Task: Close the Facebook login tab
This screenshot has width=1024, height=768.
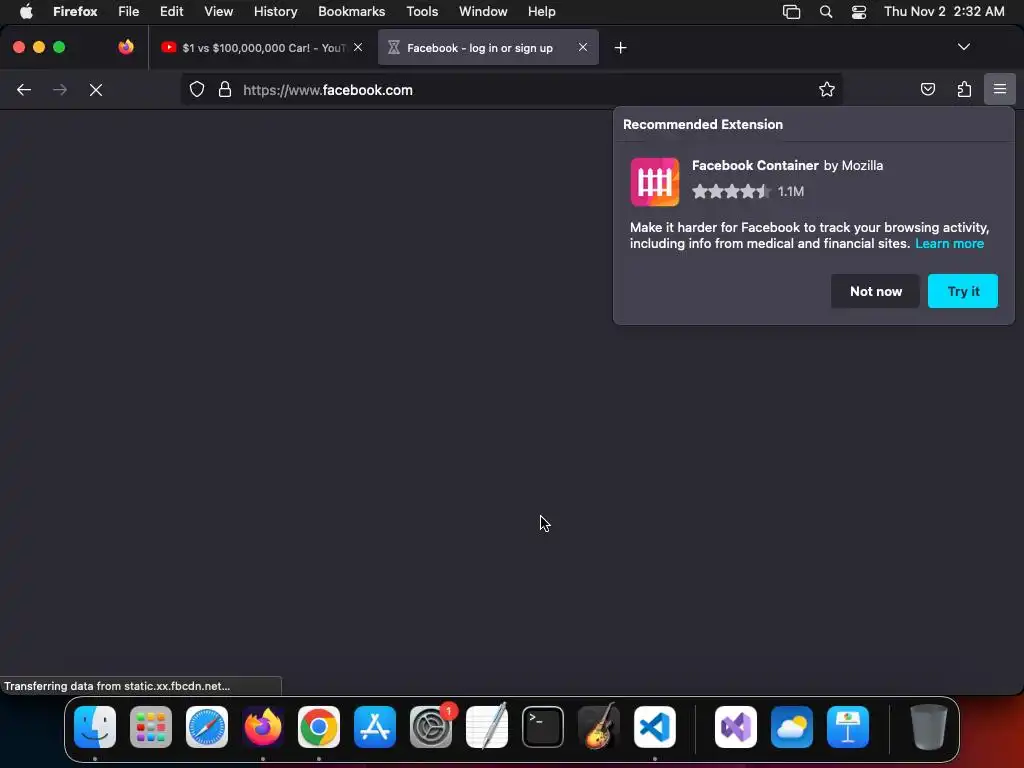Action: pos(583,47)
